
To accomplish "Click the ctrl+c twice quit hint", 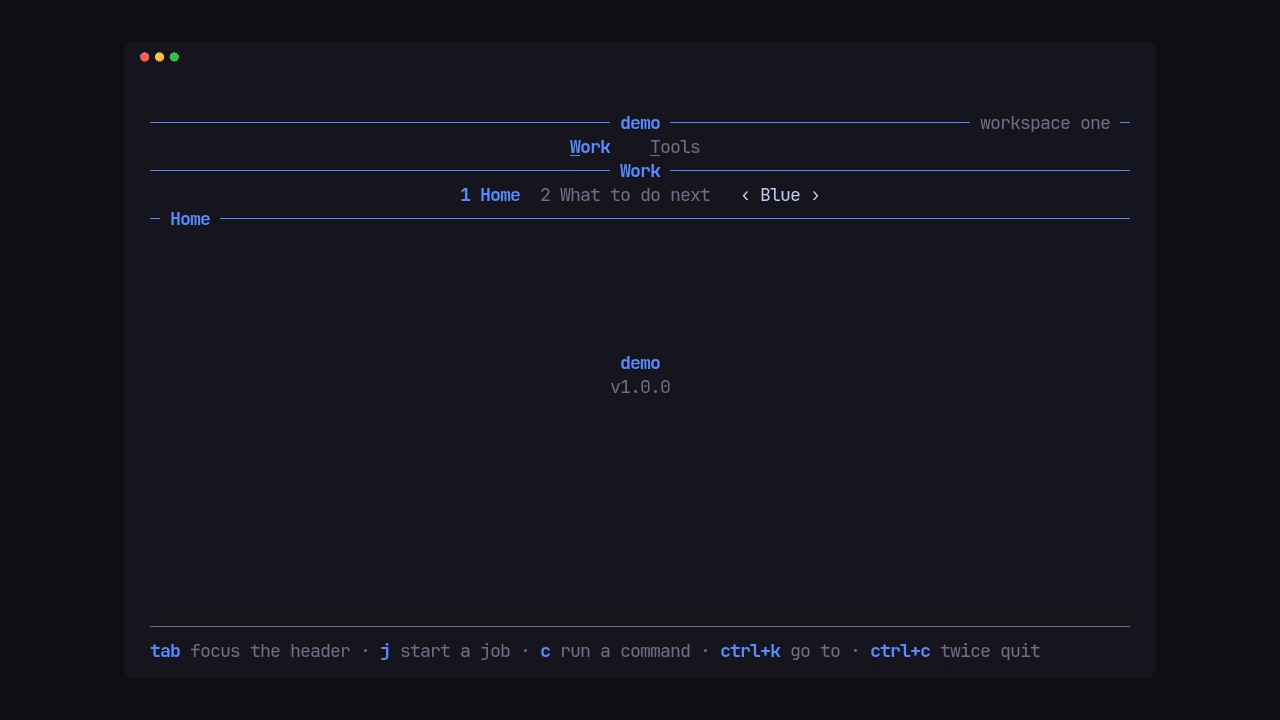I will click(x=955, y=651).
